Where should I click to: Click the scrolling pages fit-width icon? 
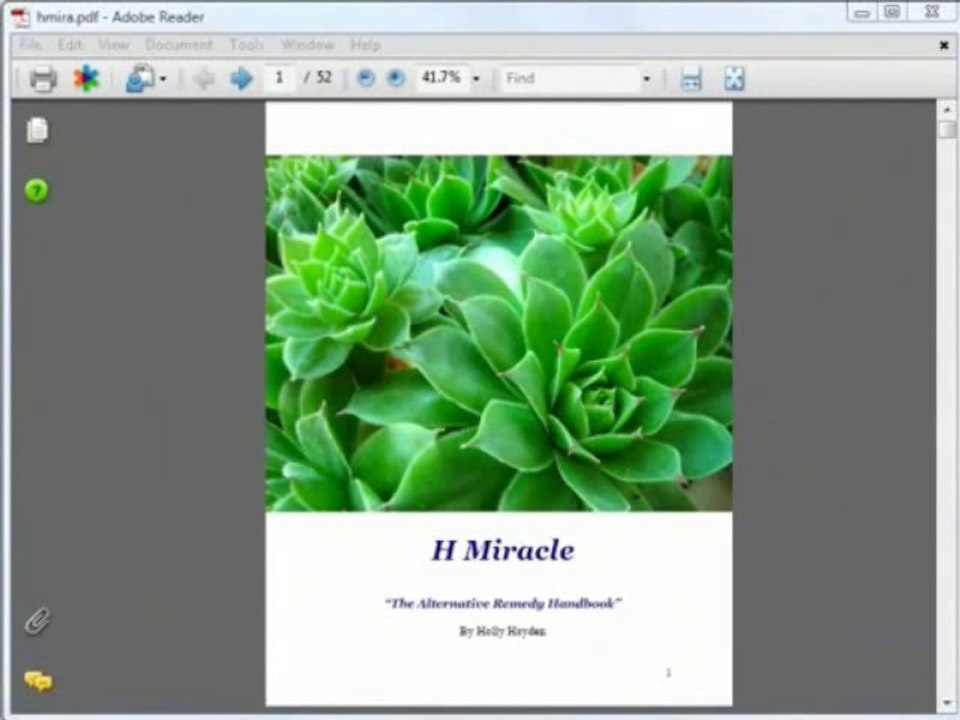tap(691, 79)
